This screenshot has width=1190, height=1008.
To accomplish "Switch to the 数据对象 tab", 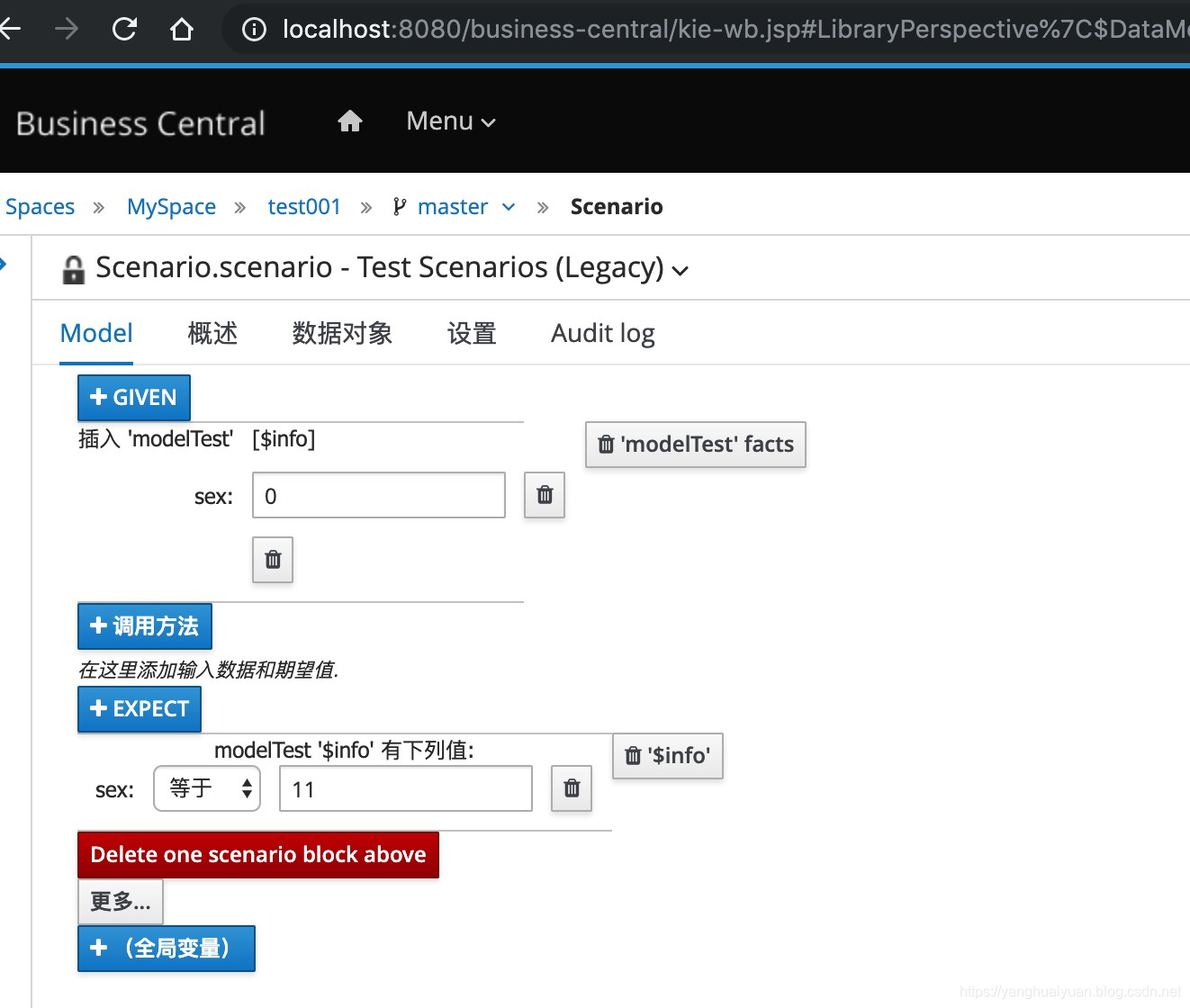I will 342,333.
